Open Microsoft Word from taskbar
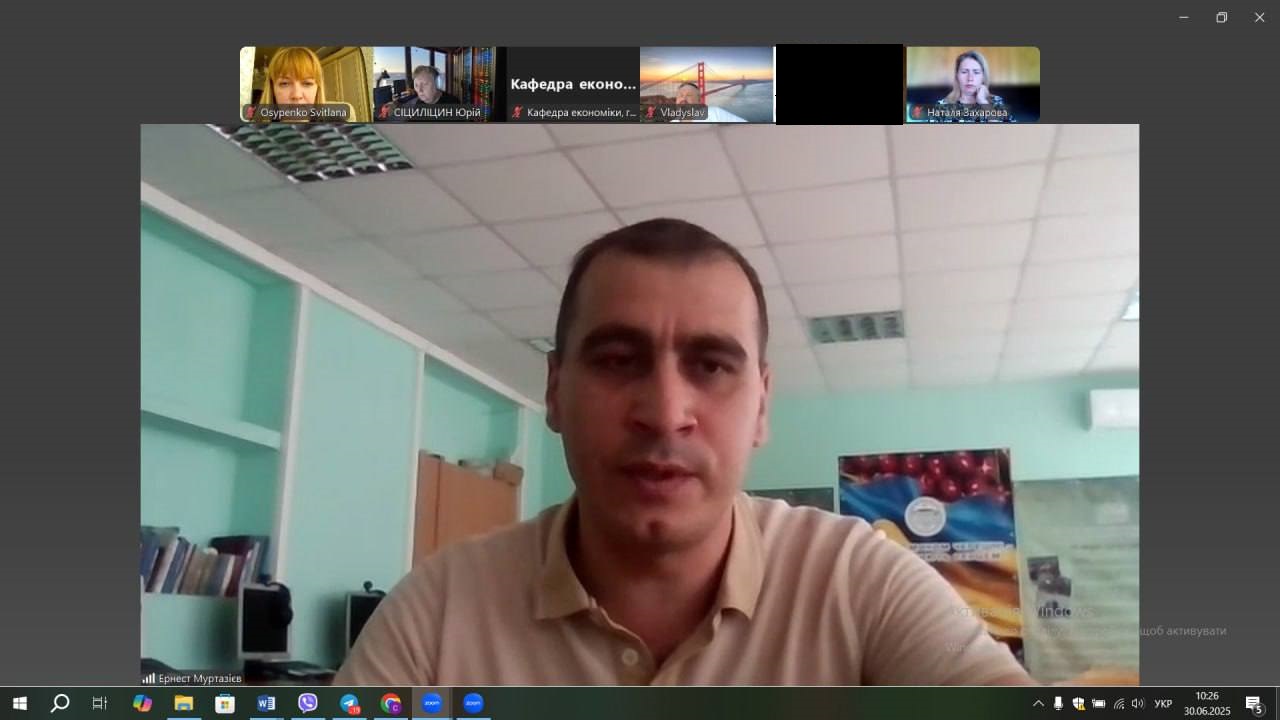The image size is (1280, 720). pyautogui.click(x=266, y=703)
